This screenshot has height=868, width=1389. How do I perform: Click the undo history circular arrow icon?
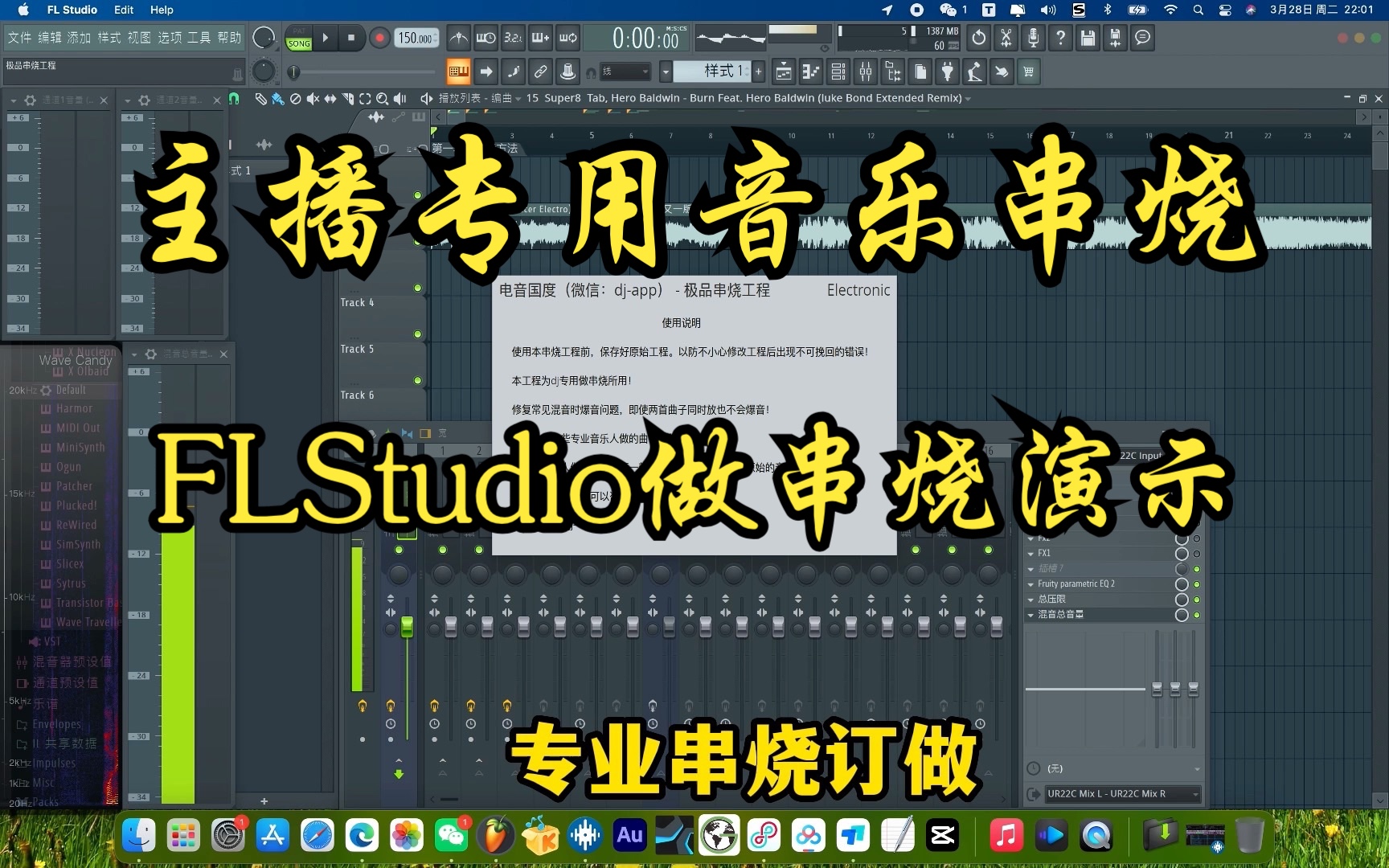pyautogui.click(x=979, y=38)
